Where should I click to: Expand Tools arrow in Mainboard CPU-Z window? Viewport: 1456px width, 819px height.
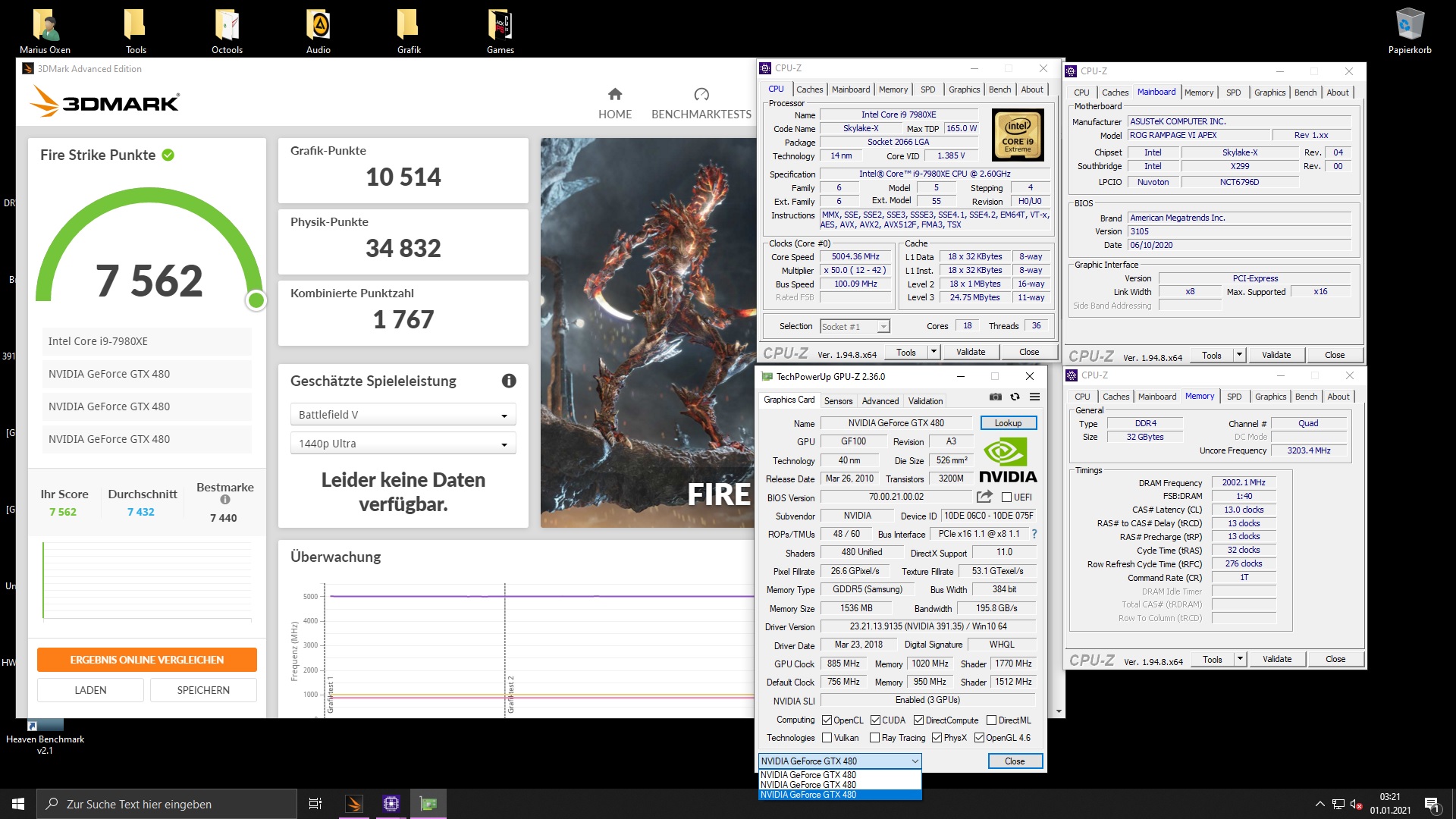[1239, 355]
